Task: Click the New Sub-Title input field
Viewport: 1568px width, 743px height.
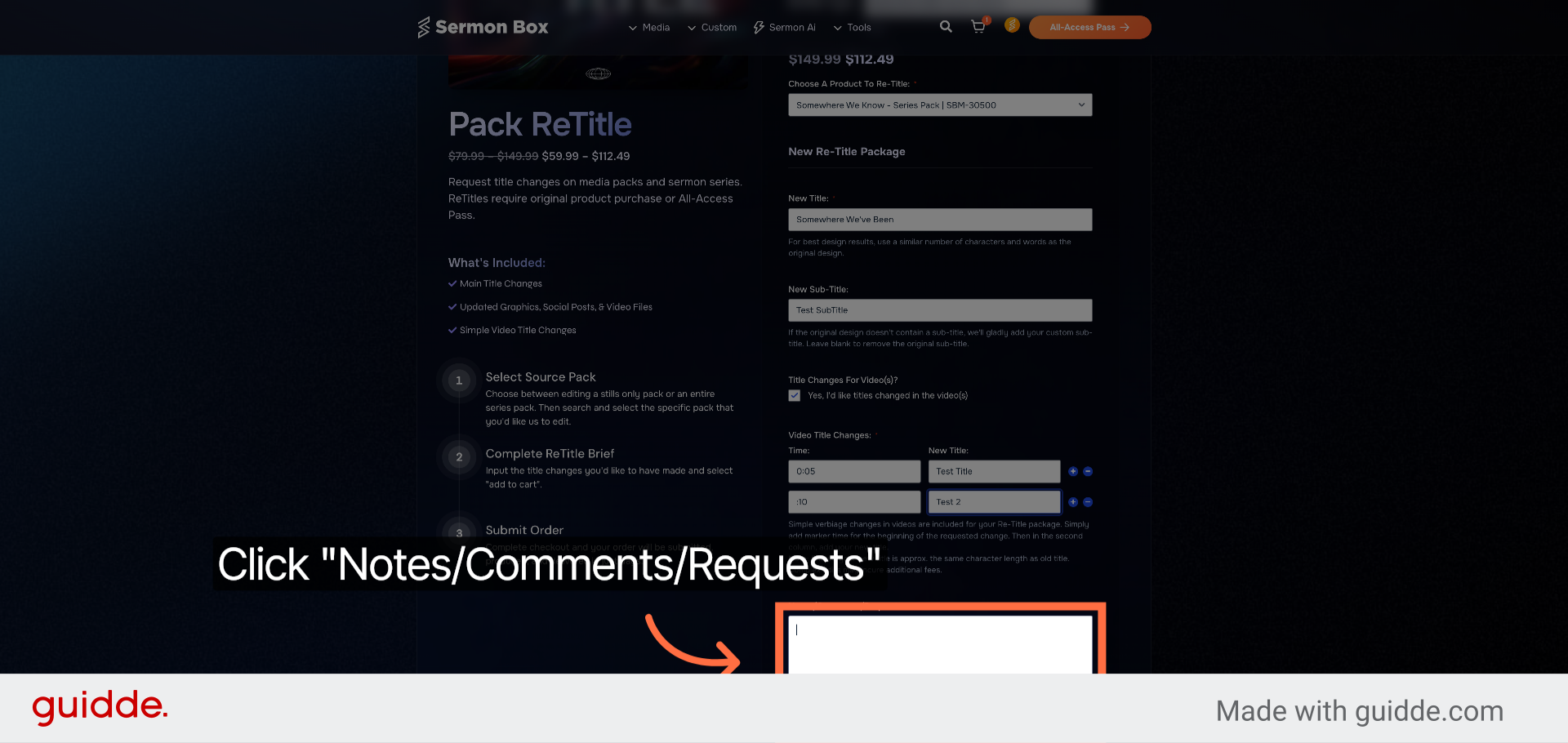Action: [x=940, y=310]
